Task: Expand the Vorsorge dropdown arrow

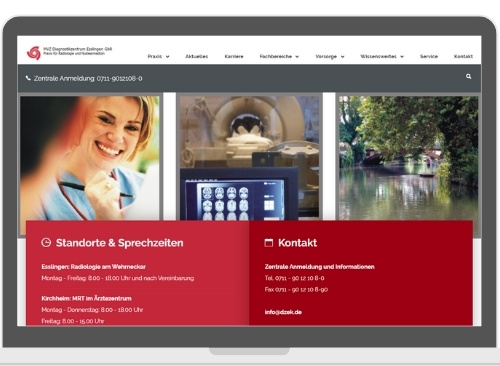Action: (342, 57)
